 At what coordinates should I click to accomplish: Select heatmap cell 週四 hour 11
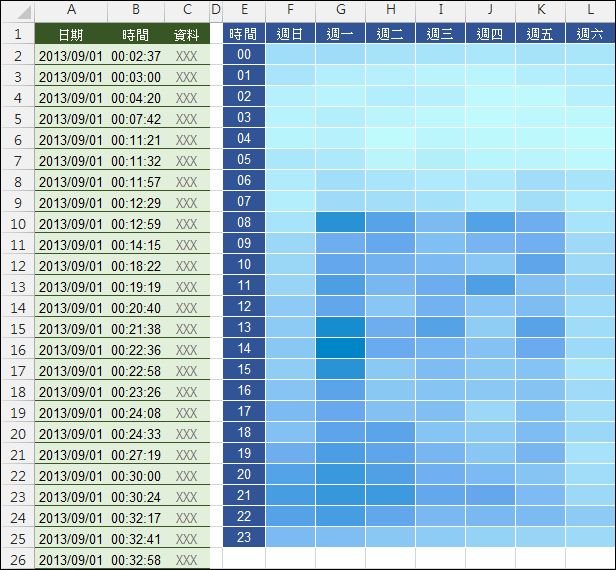click(x=491, y=285)
